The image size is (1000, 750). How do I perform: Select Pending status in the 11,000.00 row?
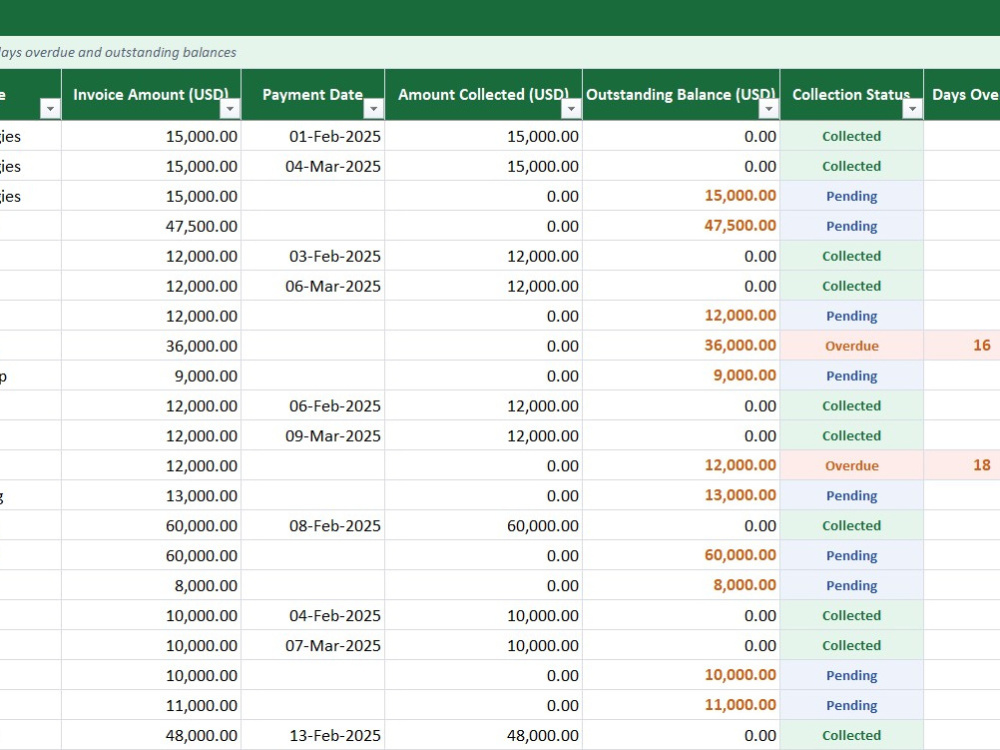[x=851, y=706]
